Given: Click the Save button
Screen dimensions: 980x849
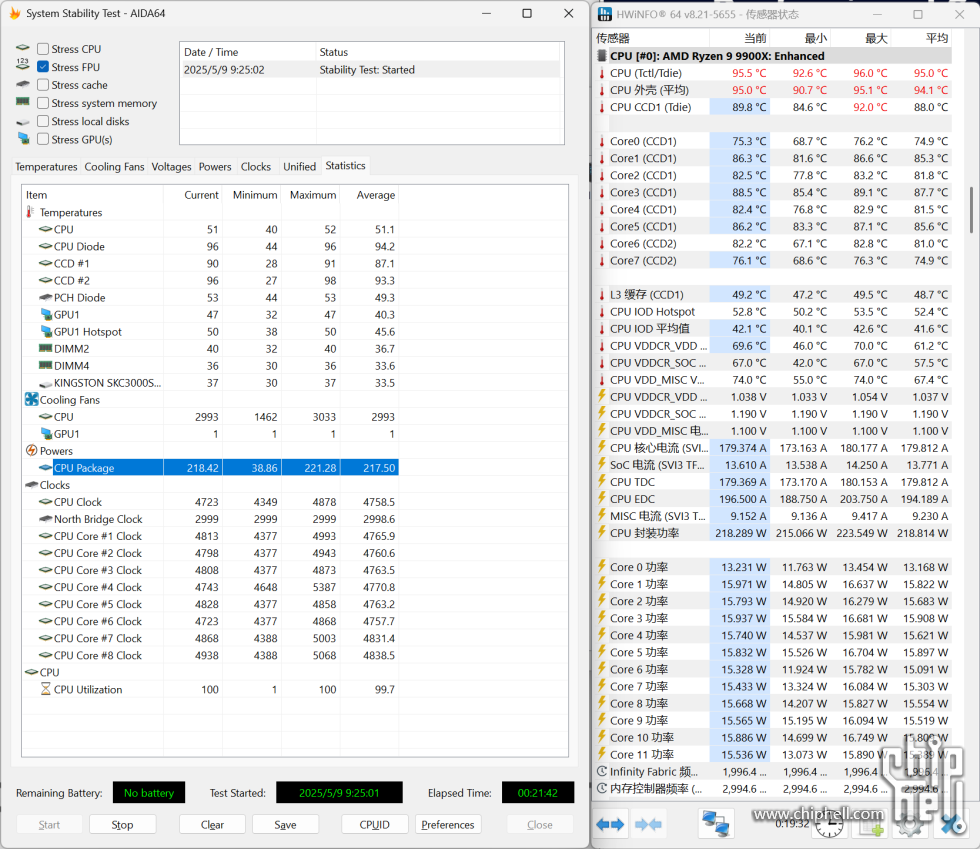Looking at the screenshot, I should click(285, 825).
